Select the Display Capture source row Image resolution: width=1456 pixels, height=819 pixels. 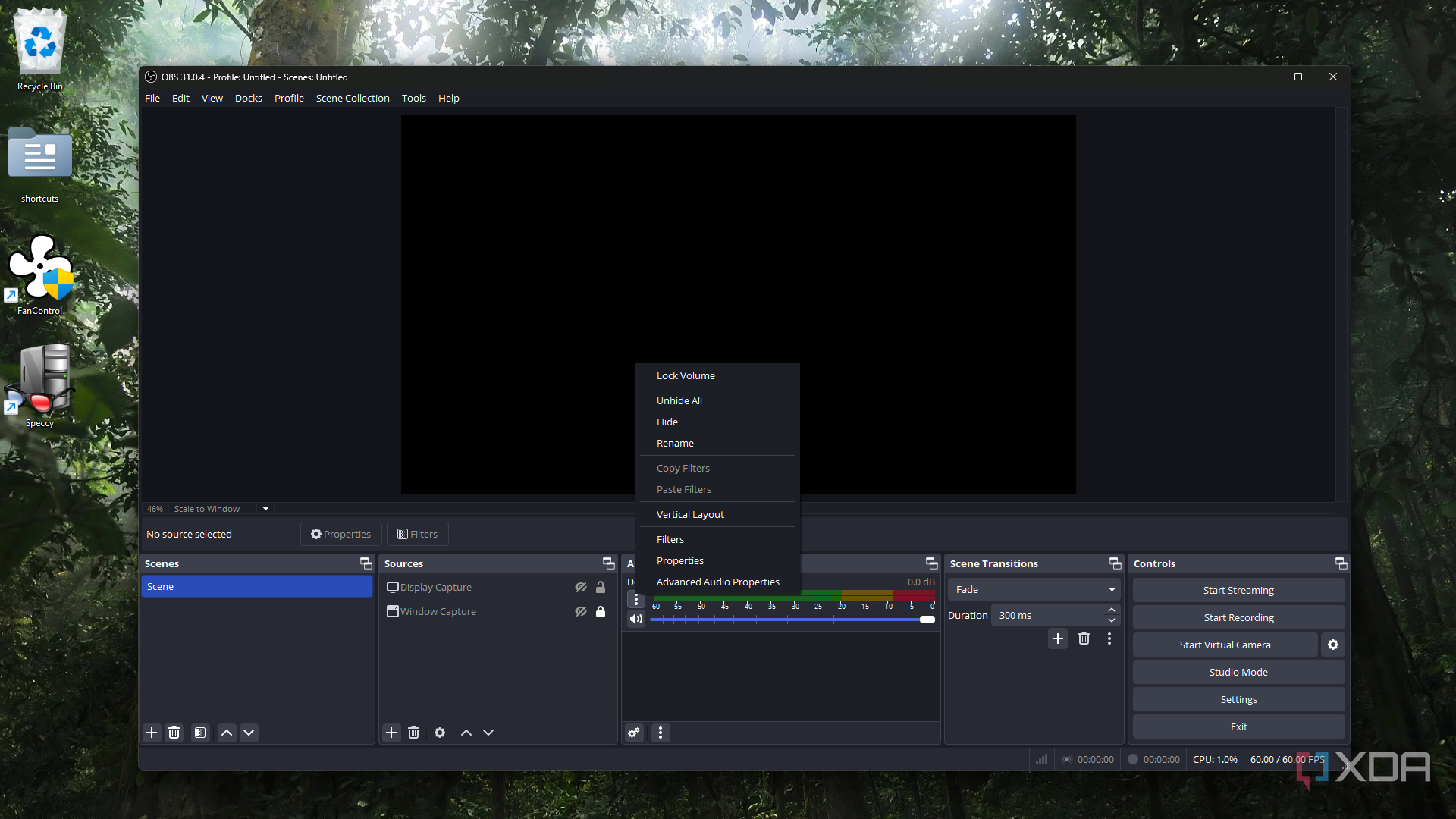pyautogui.click(x=497, y=587)
